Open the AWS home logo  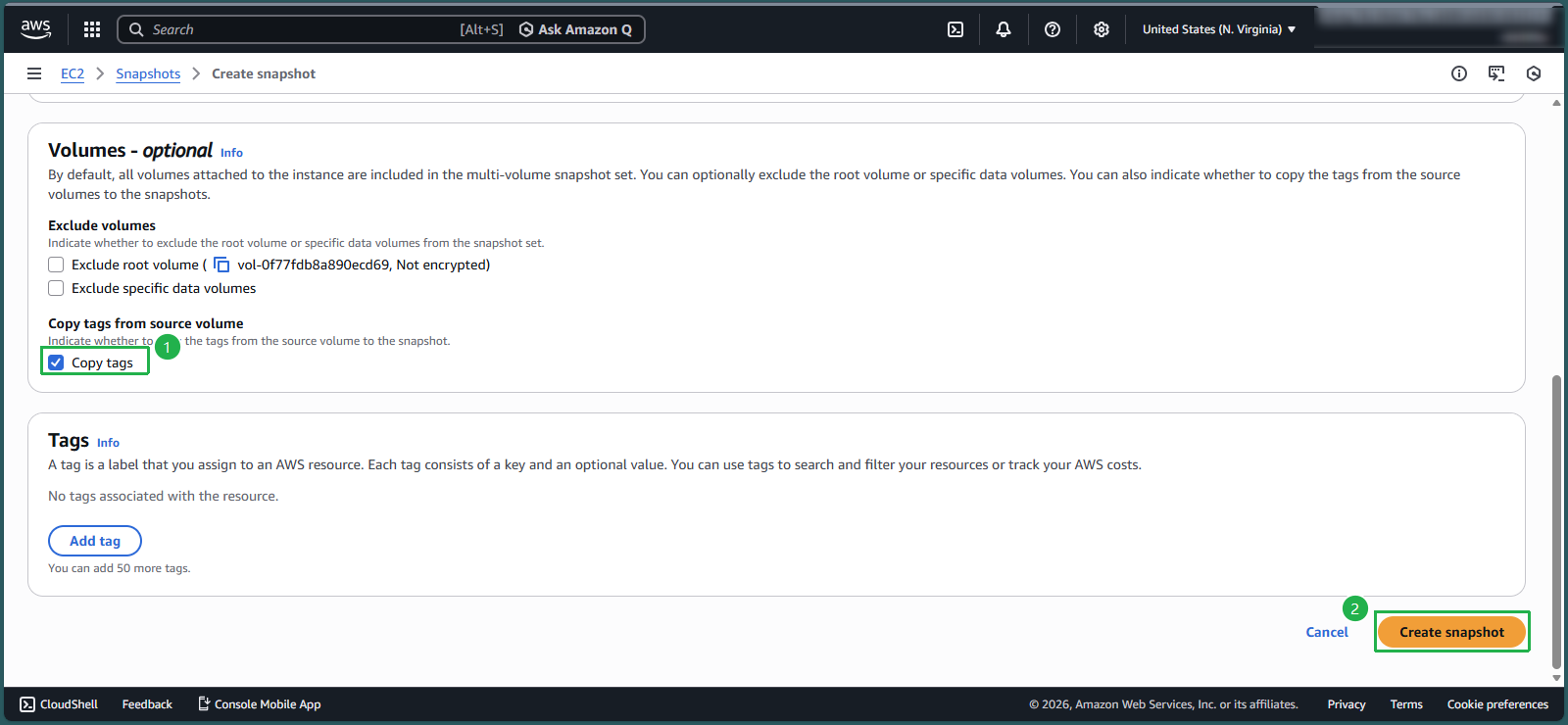[36, 29]
